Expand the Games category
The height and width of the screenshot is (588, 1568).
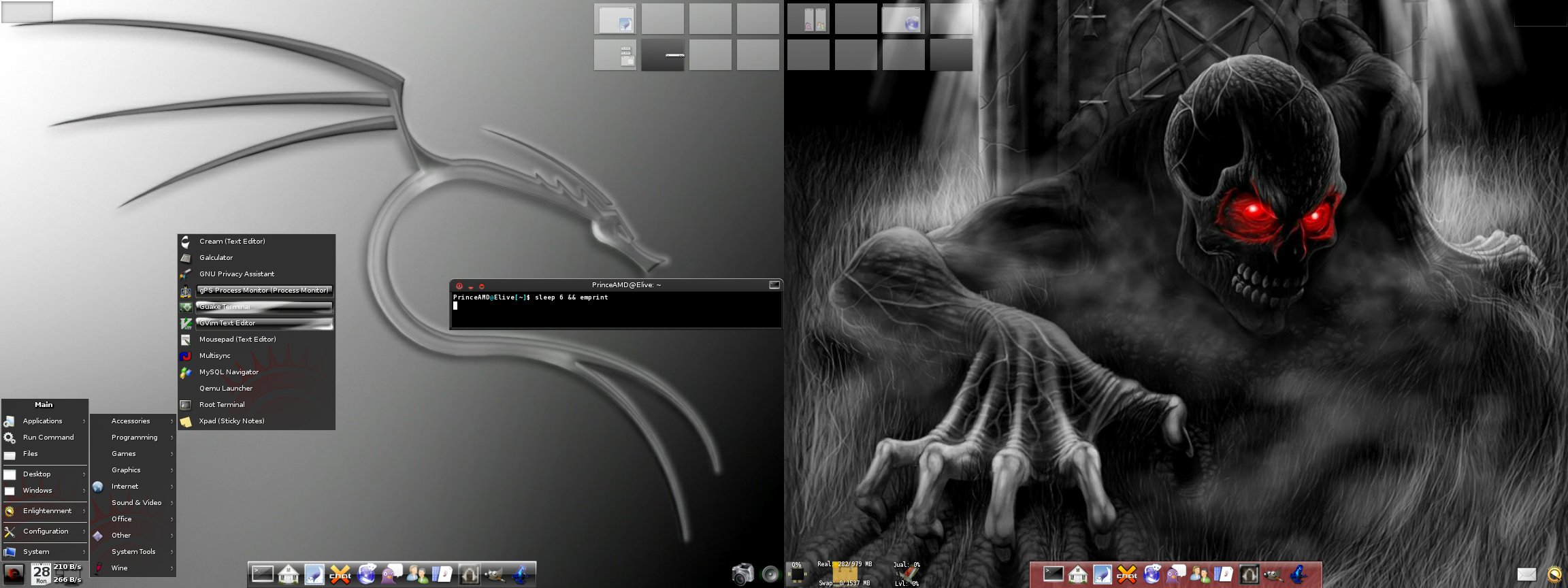(133, 454)
